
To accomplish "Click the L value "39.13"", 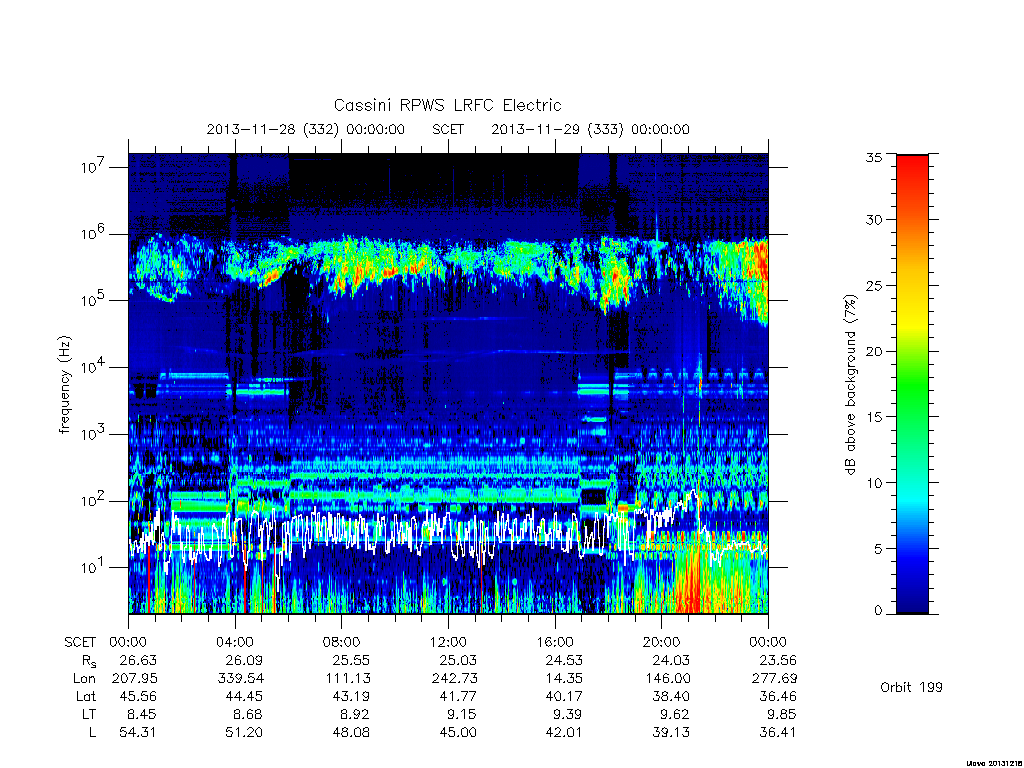I will (671, 732).
